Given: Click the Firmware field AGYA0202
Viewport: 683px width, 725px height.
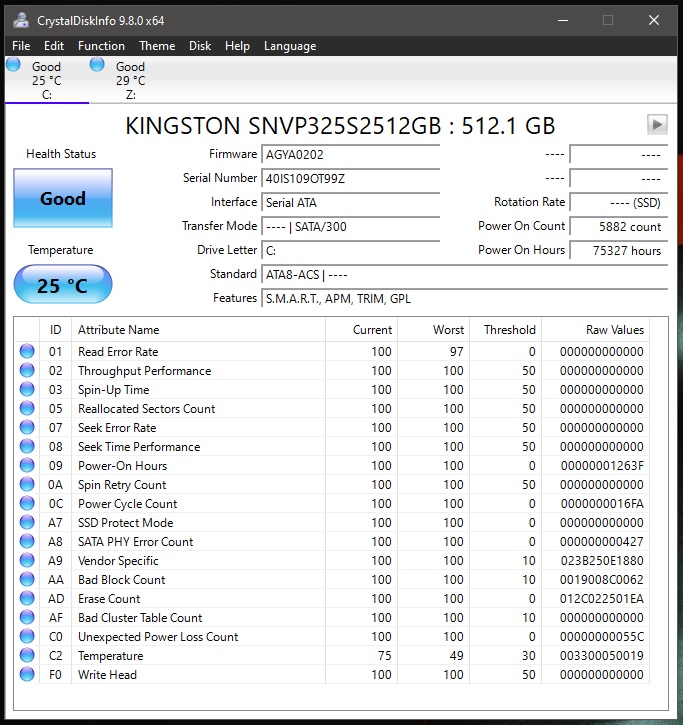Looking at the screenshot, I should point(351,154).
